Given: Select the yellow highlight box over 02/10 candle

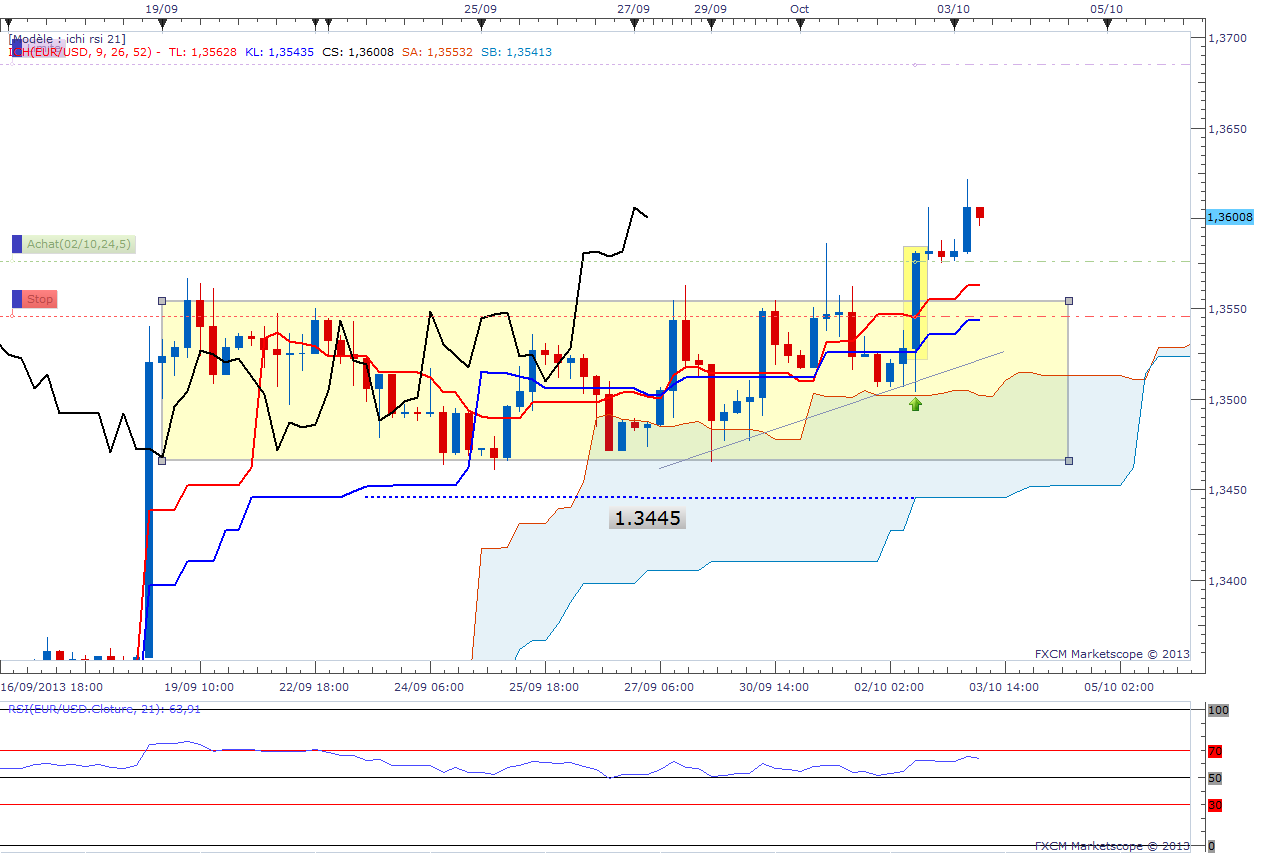Looking at the screenshot, I should click(x=915, y=303).
